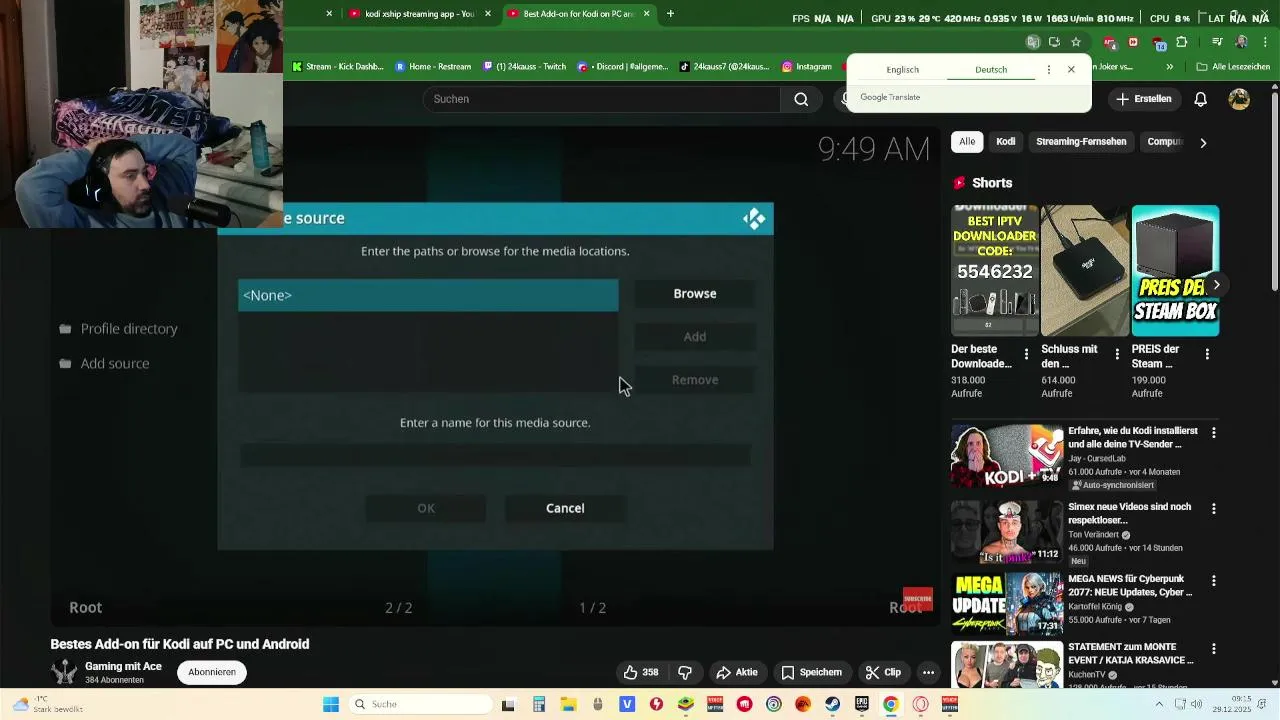Viewport: 1280px width, 720px height.
Task: Open File Explorer from the taskbar
Action: click(x=568, y=704)
